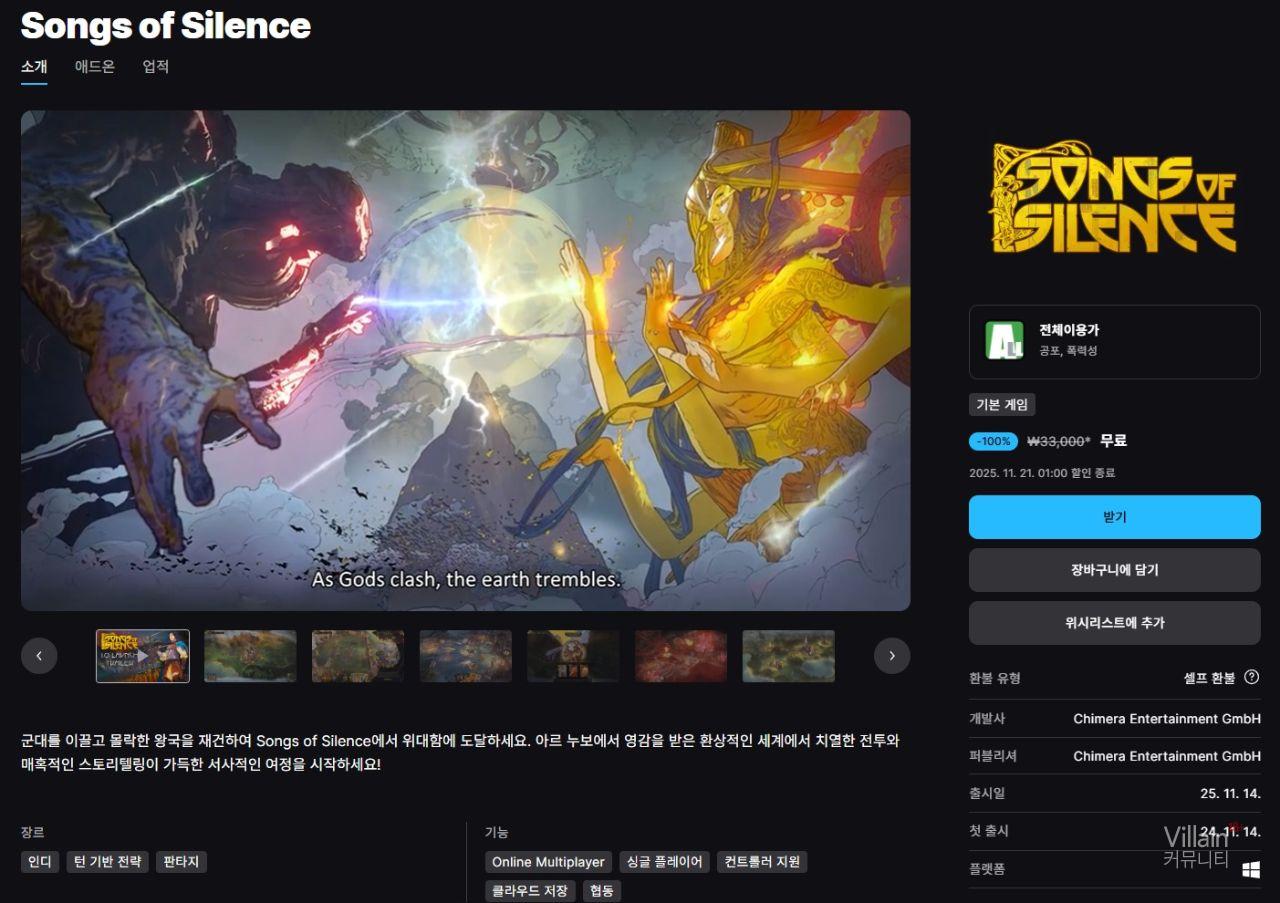Select the red battlefield screenshot thumbnail
Screen dimensions: 1280x903
click(x=681, y=656)
